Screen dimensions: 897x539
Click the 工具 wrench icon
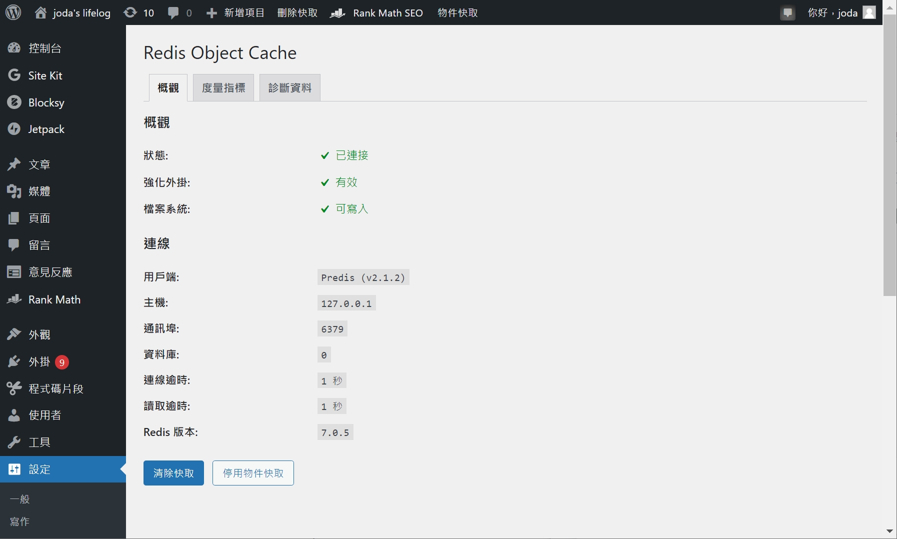(x=14, y=442)
